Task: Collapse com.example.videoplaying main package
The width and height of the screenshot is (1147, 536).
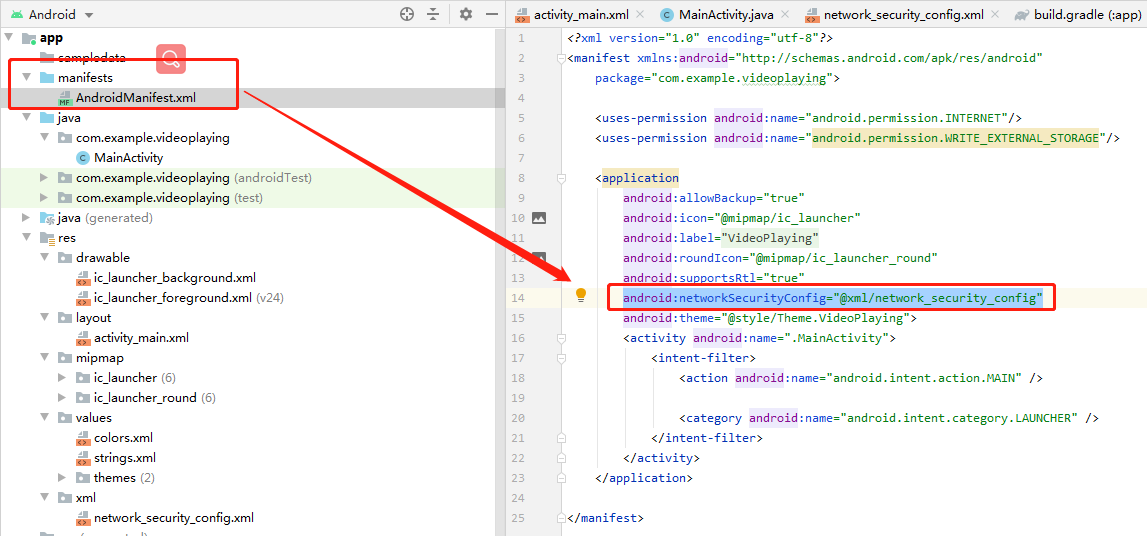Action: 45,137
